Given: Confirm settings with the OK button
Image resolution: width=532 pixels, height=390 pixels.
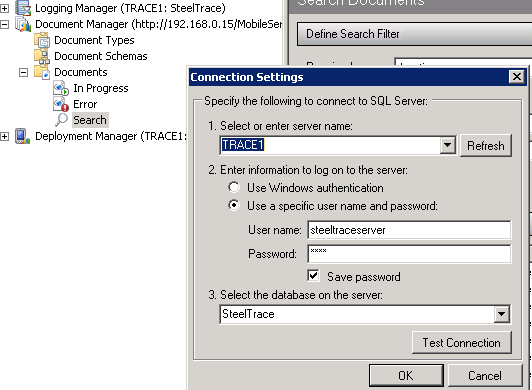Looking at the screenshot, I should pyautogui.click(x=406, y=375).
